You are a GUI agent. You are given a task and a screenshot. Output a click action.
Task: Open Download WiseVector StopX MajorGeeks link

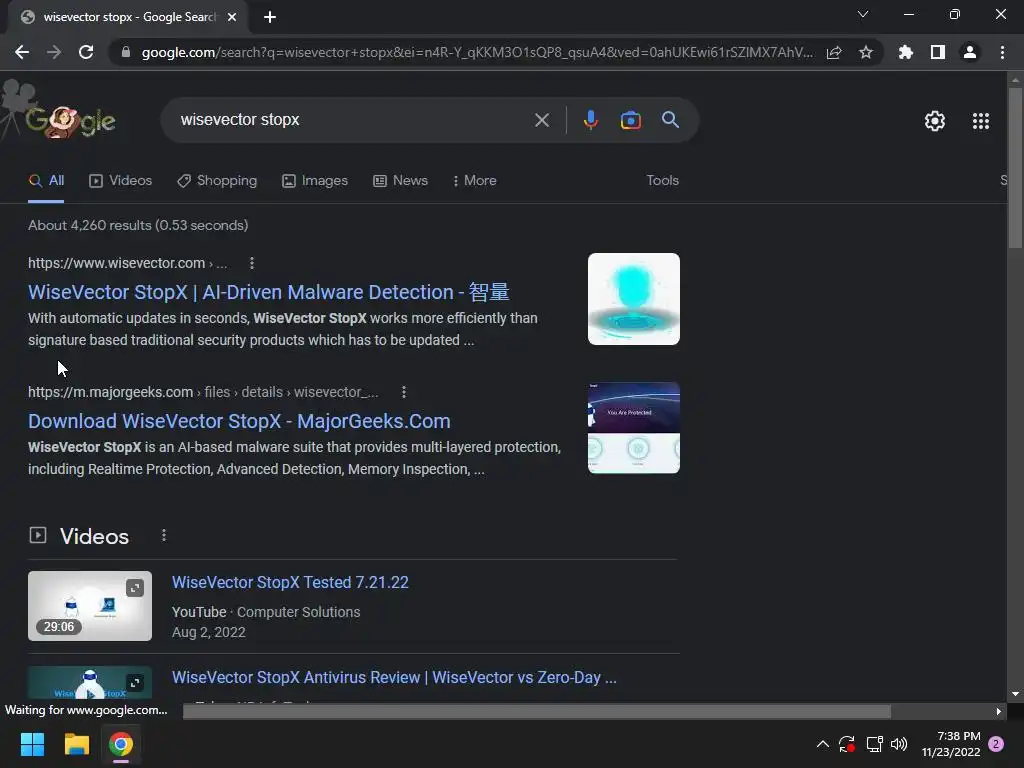click(x=239, y=421)
